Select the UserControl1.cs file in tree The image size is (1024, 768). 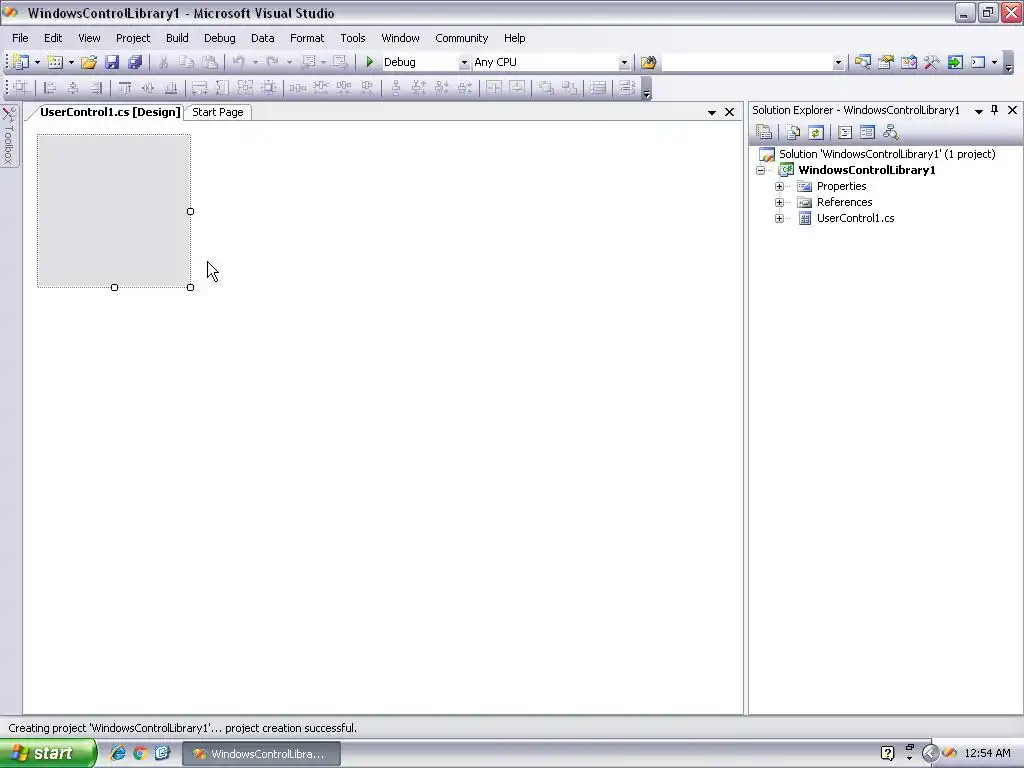[x=856, y=218]
